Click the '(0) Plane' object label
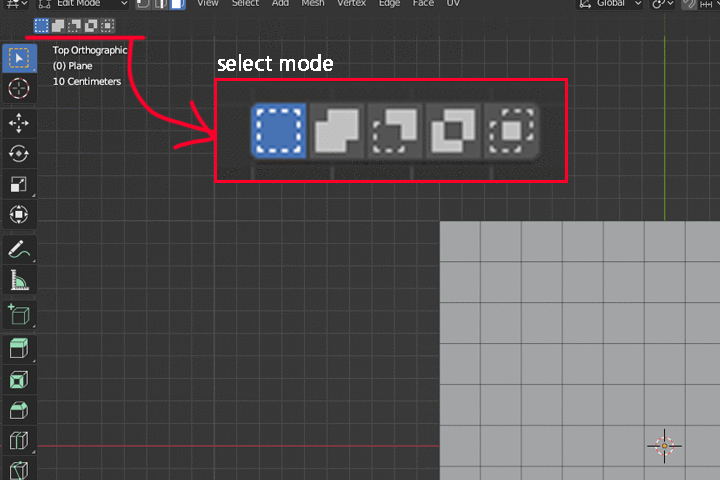The image size is (720, 480). click(73, 66)
